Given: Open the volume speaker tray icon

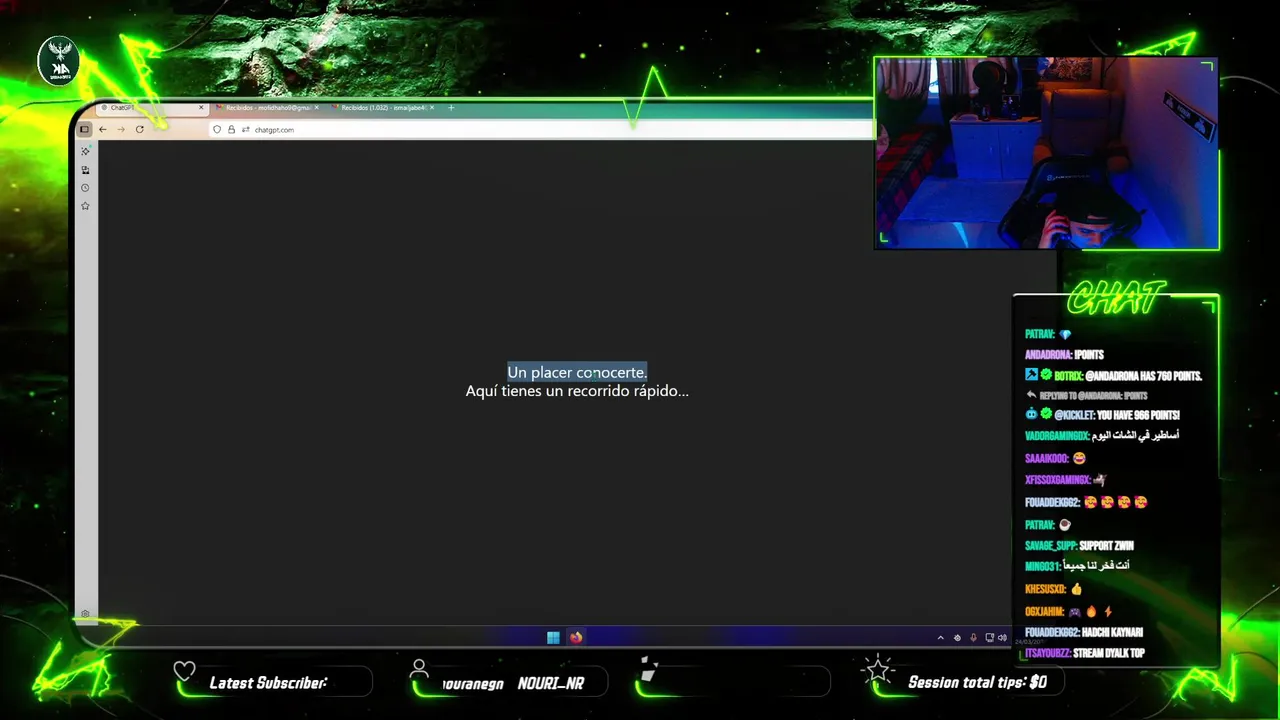Looking at the screenshot, I should (x=1002, y=637).
